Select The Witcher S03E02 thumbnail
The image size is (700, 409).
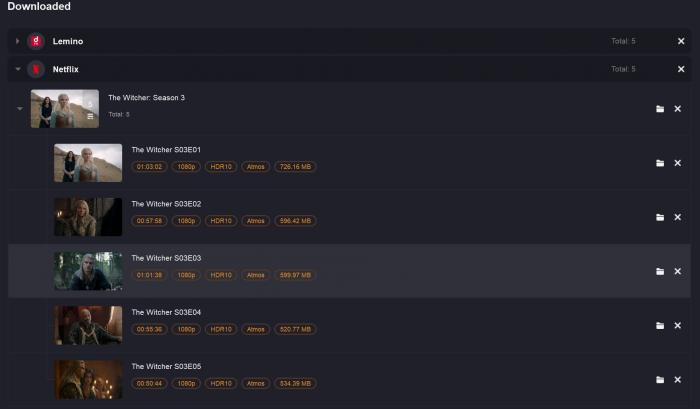88,217
